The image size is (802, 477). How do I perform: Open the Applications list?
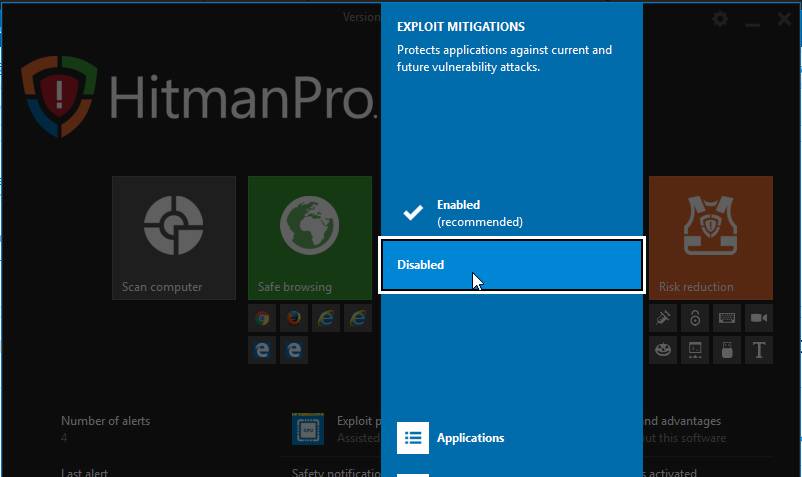(511, 438)
